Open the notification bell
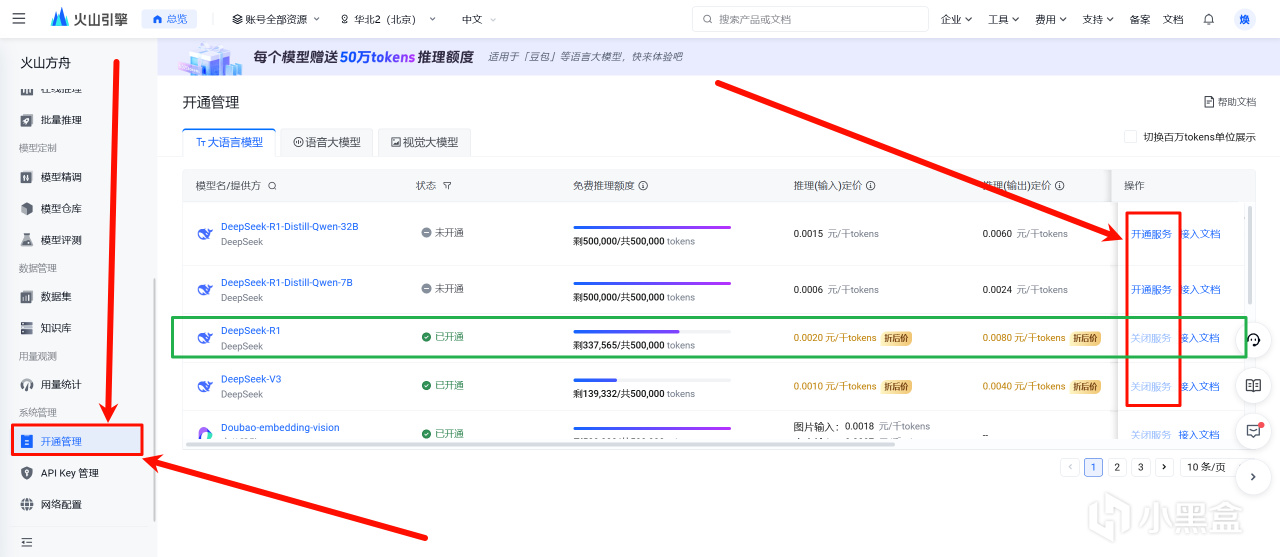This screenshot has width=1280, height=557. point(1208,19)
